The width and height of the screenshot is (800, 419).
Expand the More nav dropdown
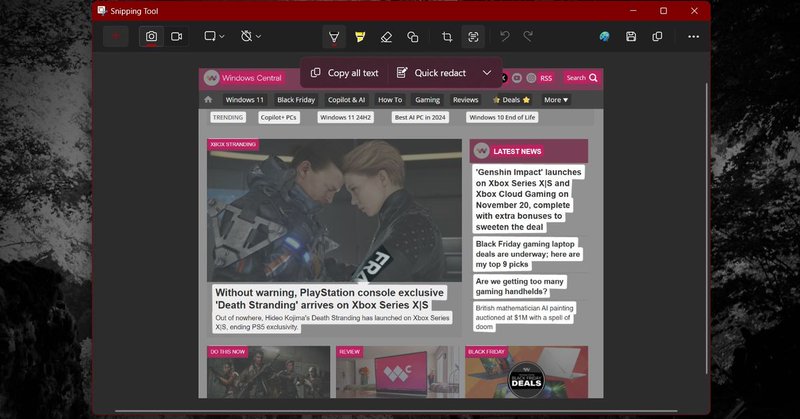click(x=556, y=100)
